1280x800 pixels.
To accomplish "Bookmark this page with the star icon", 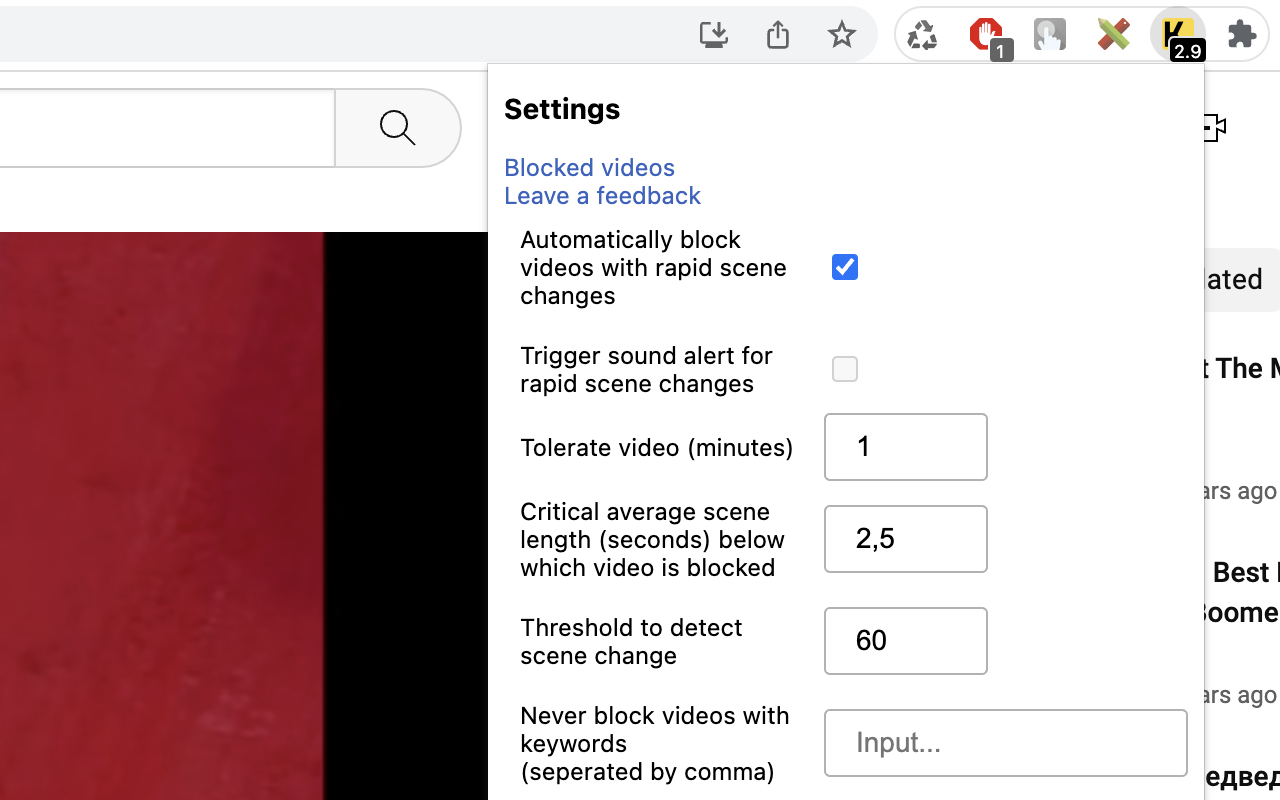I will 841,33.
